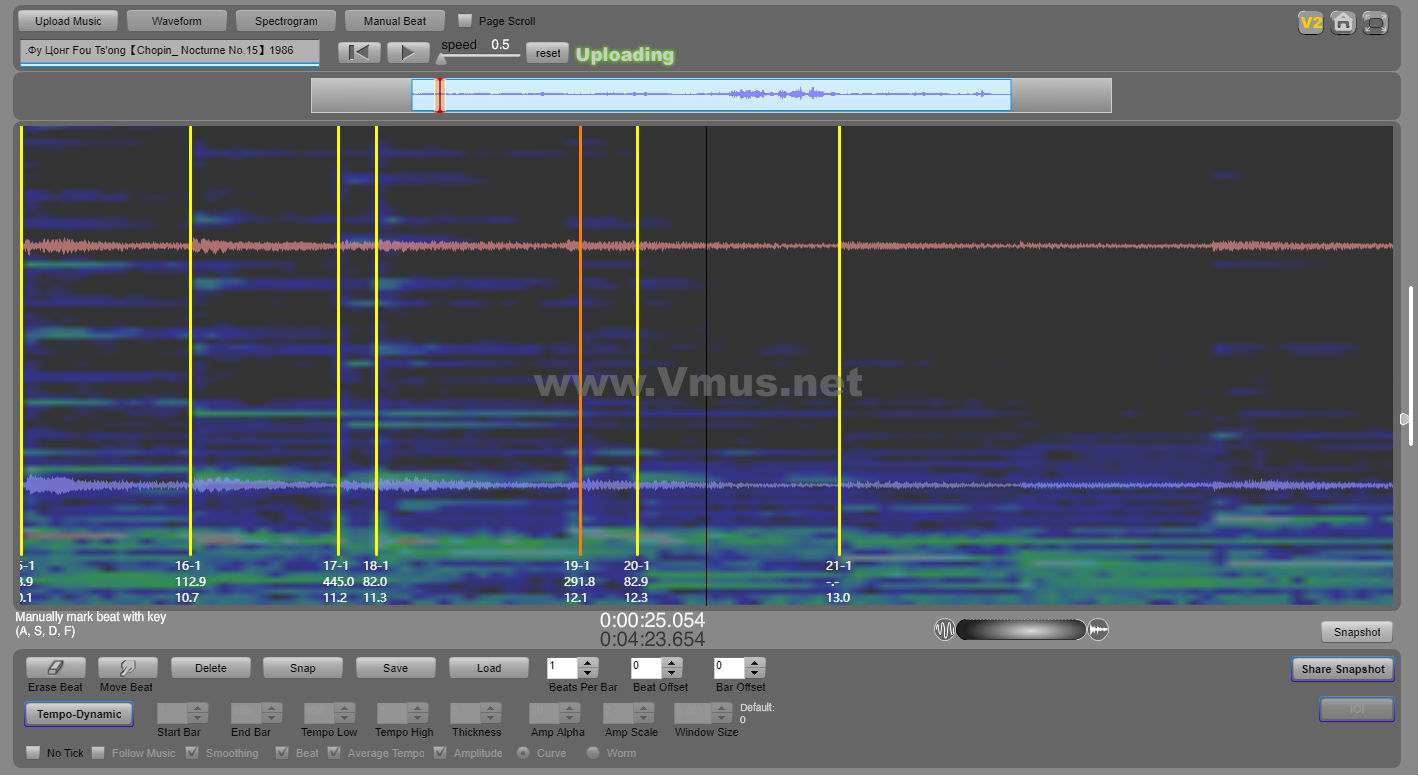Viewport: 1418px width, 775px height.
Task: Switch to Waveform view
Action: coord(177,21)
